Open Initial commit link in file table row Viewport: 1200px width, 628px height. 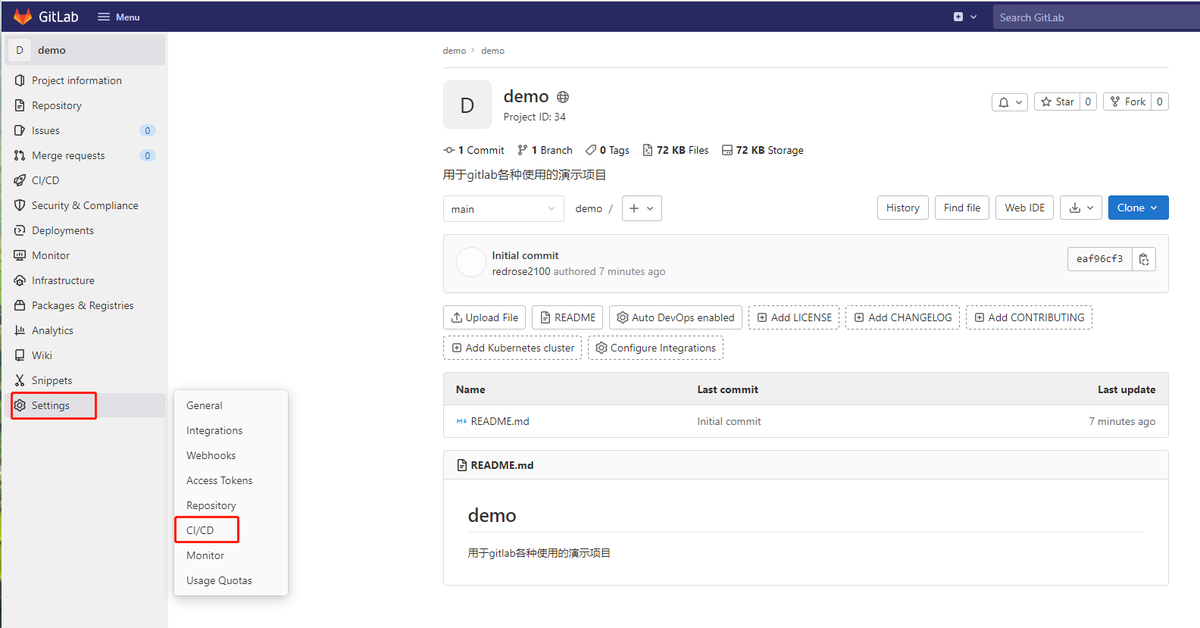click(729, 421)
